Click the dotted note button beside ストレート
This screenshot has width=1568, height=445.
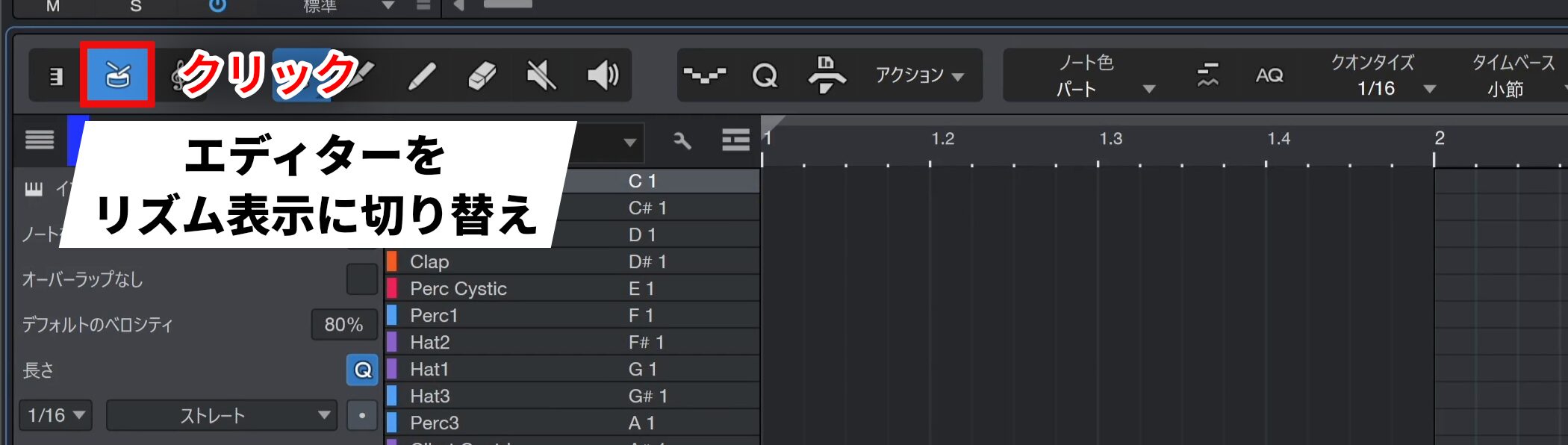click(362, 415)
